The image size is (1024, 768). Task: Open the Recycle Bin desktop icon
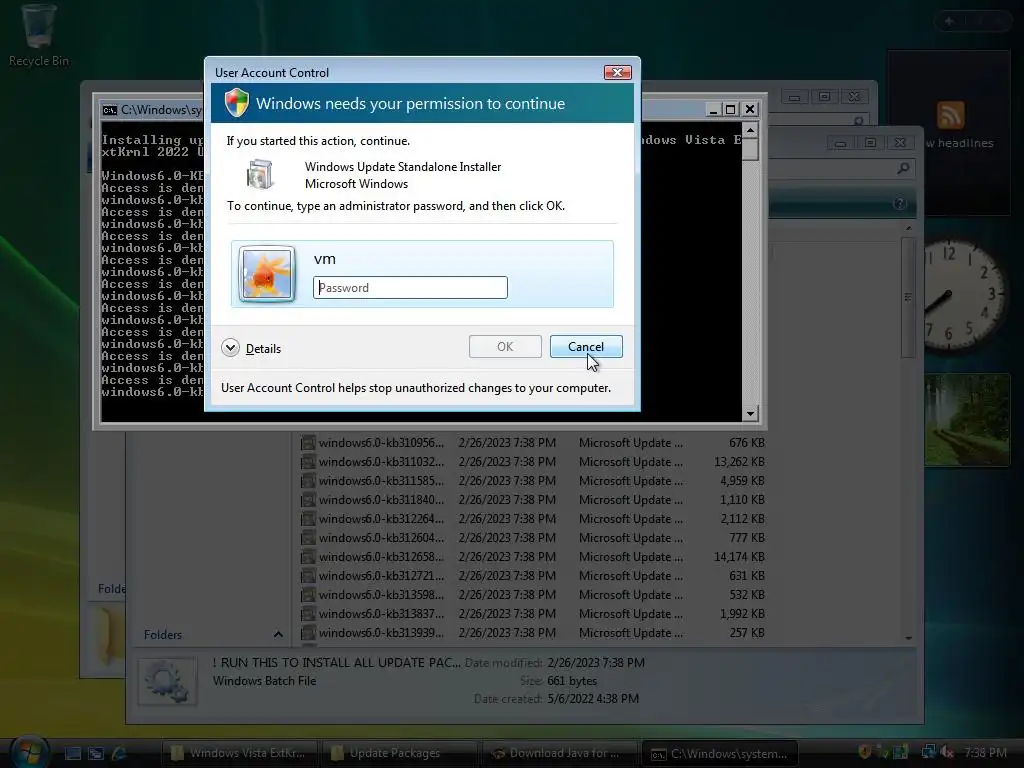coord(38,35)
